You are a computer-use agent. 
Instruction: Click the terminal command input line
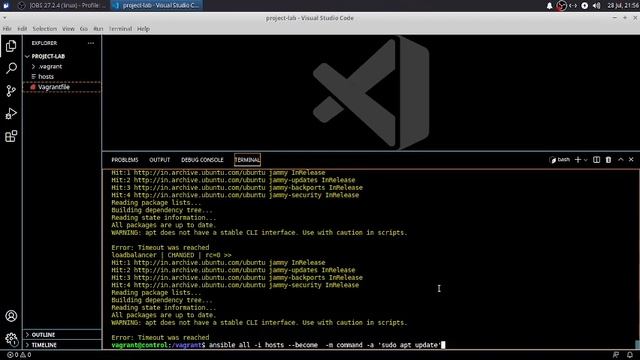click(x=278, y=345)
